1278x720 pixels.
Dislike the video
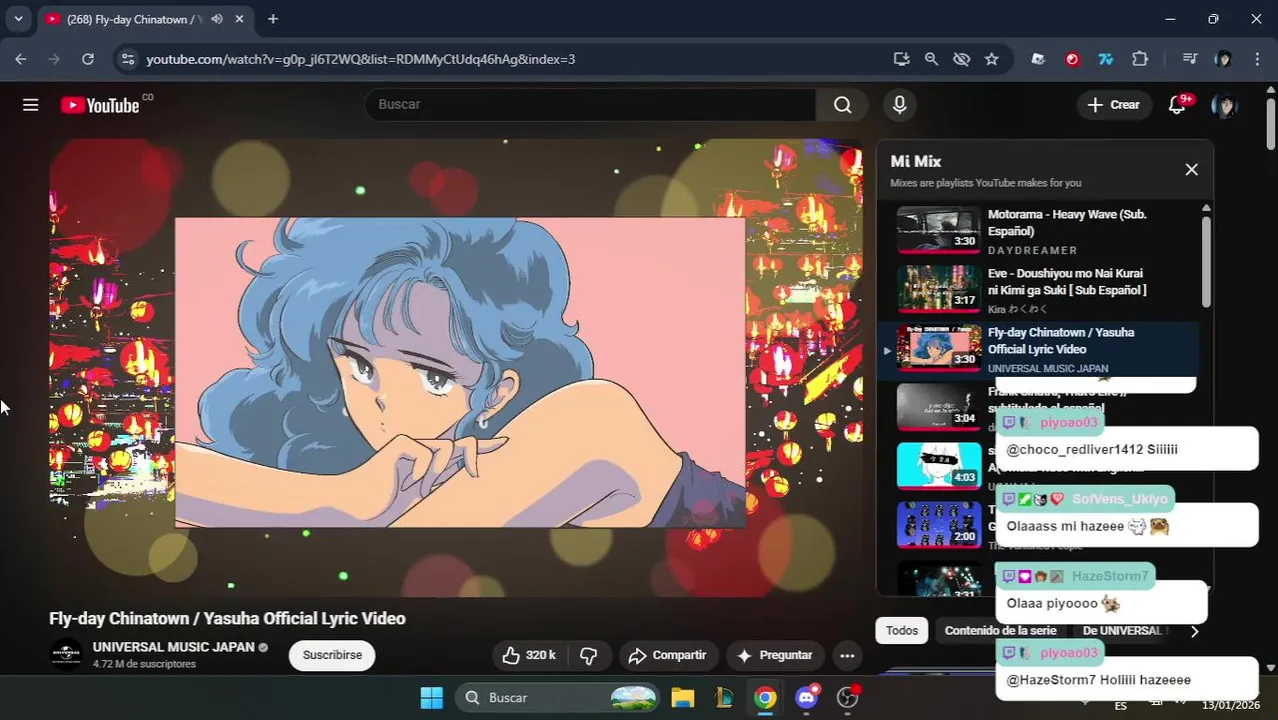589,655
